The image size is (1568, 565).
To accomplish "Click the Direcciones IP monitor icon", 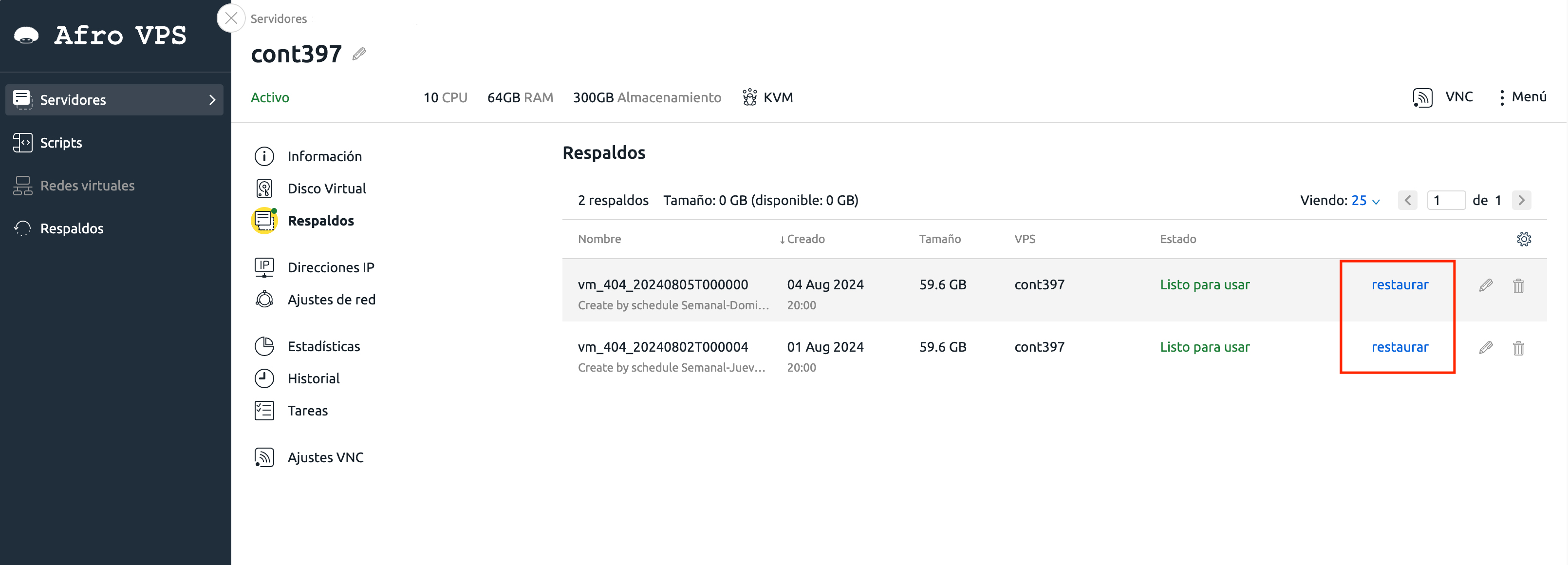I will pos(264,267).
